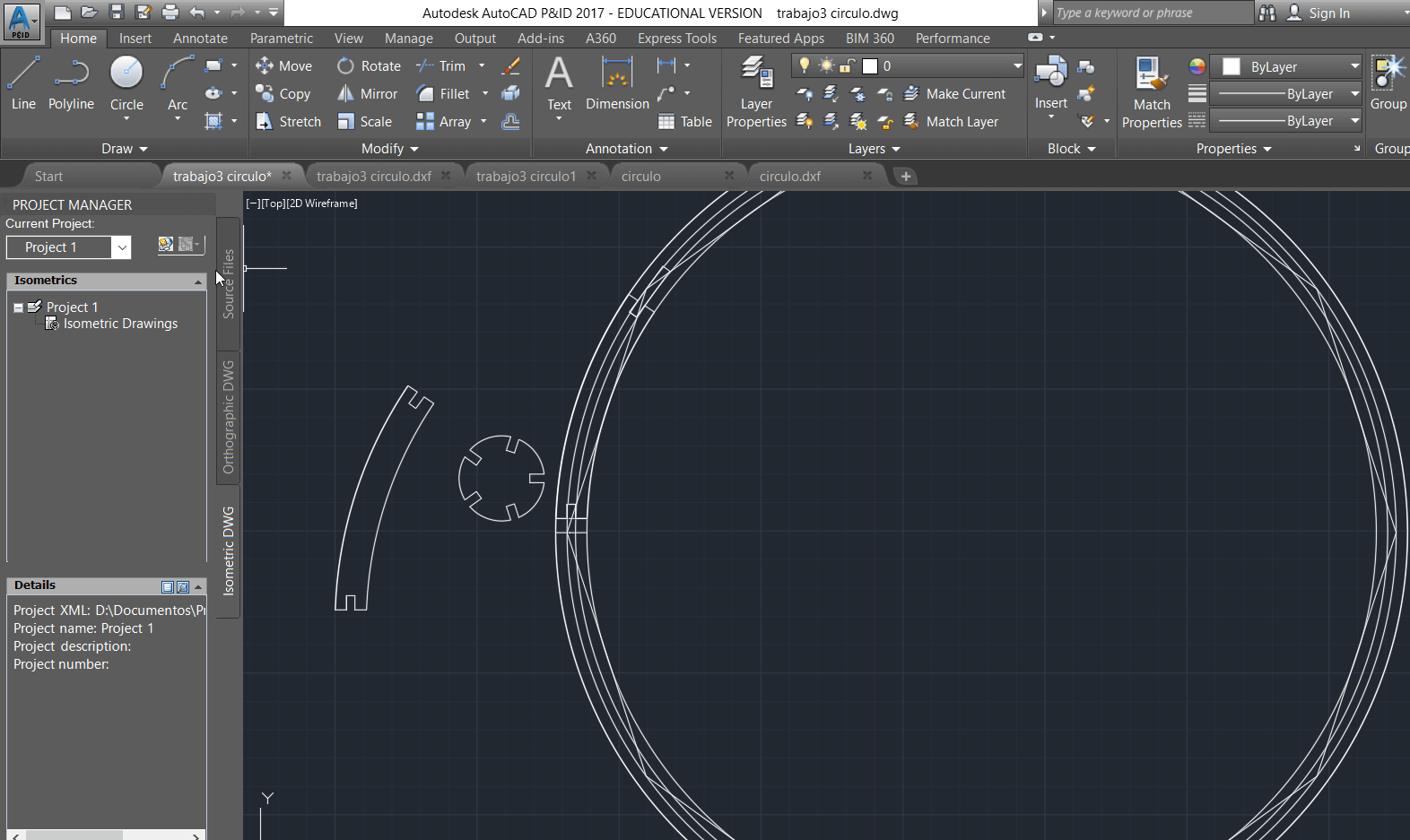1410x840 pixels.
Task: Click the Match Properties tool
Action: [1152, 92]
